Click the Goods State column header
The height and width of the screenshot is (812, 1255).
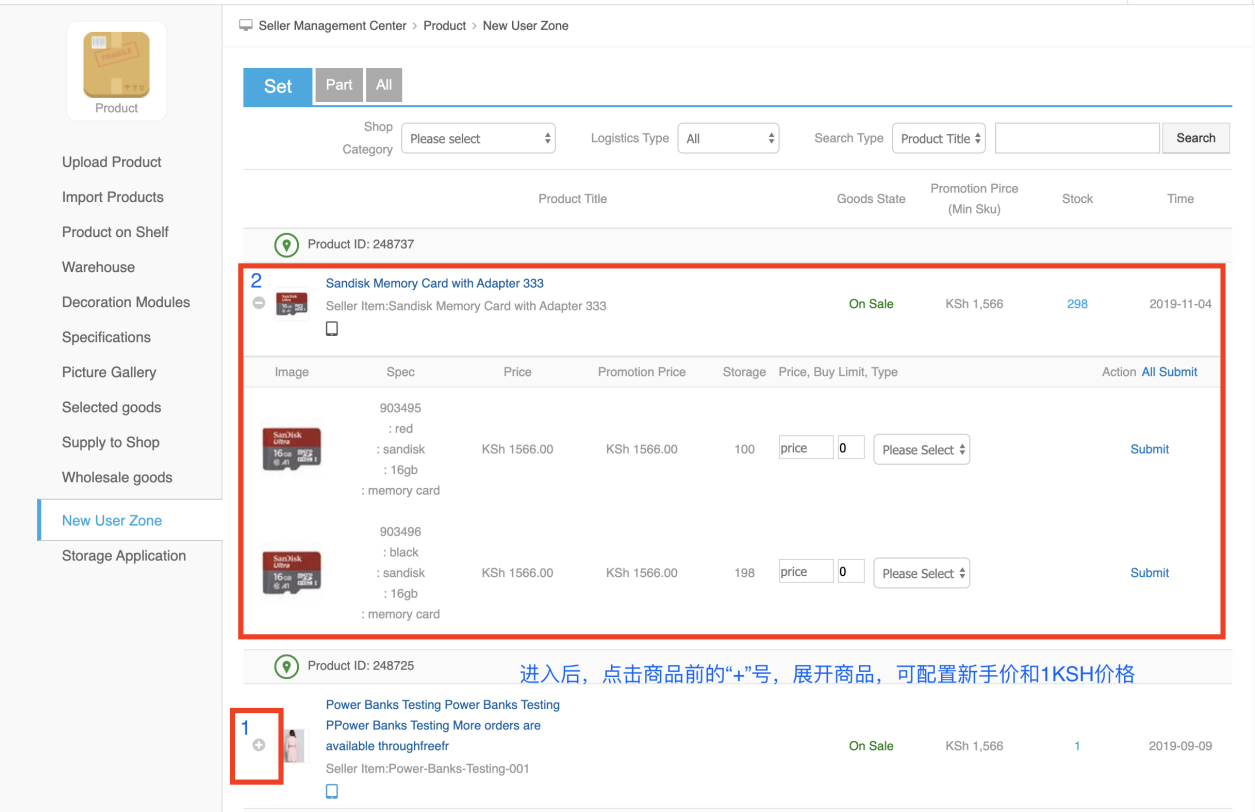tap(871, 199)
